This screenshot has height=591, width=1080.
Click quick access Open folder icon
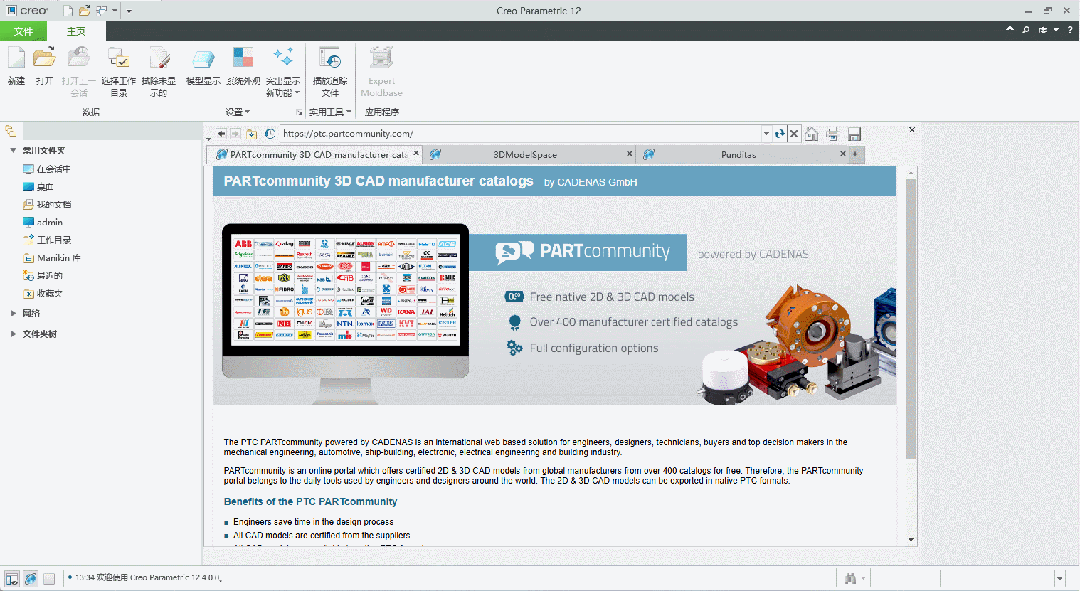tap(84, 10)
